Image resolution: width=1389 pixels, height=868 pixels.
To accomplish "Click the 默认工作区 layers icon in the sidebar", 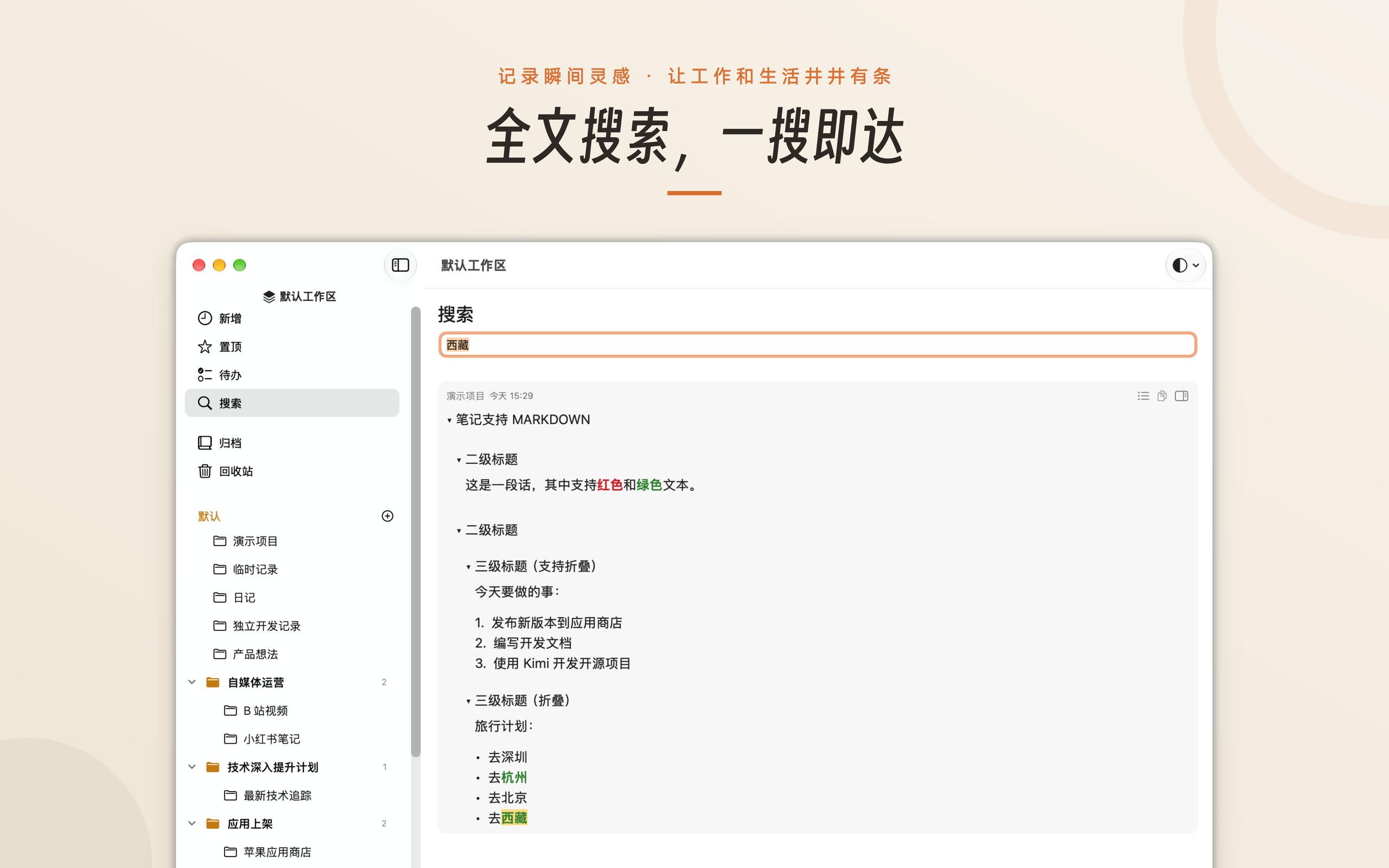I will pyautogui.click(x=269, y=296).
